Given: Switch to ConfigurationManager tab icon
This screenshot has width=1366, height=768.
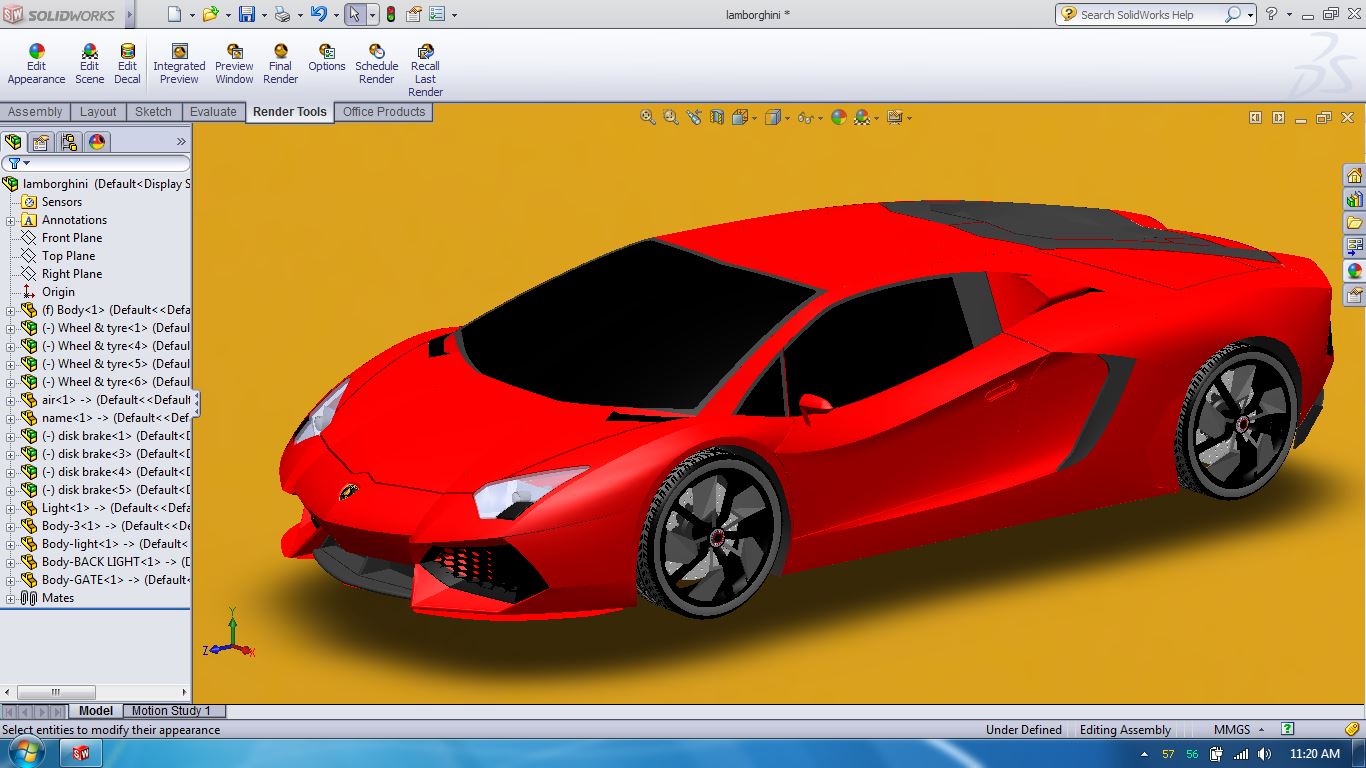Looking at the screenshot, I should pyautogui.click(x=68, y=142).
